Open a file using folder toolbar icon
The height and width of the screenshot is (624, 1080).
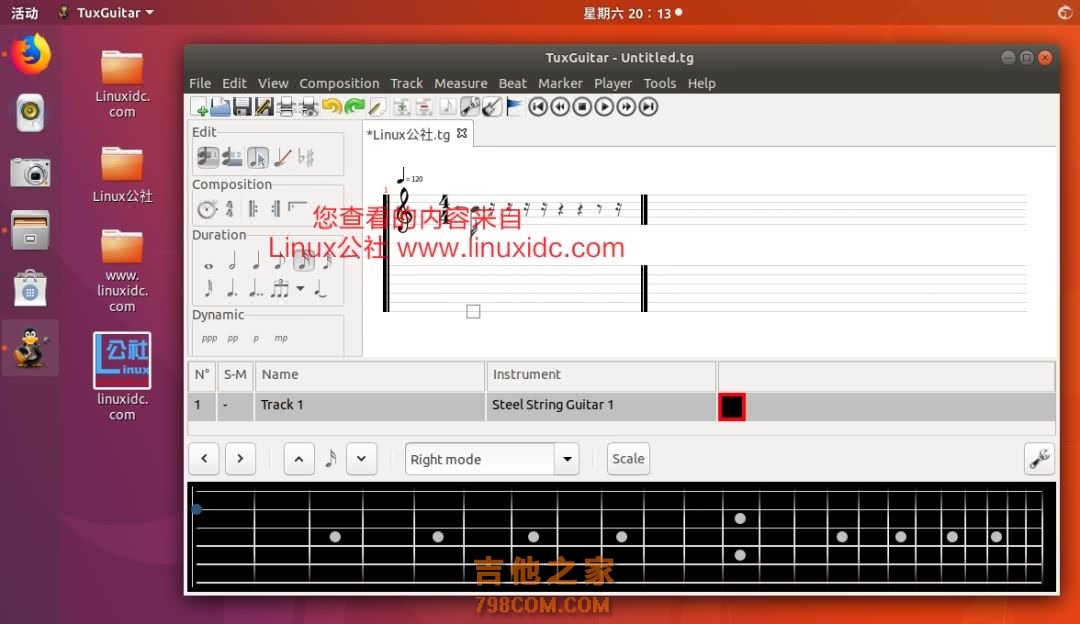pyautogui.click(x=220, y=107)
